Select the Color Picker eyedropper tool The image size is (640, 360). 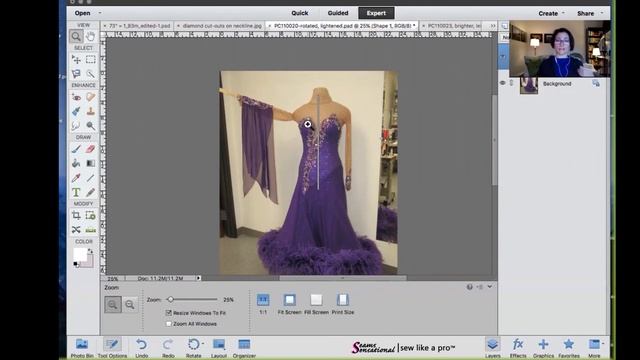click(x=76, y=178)
